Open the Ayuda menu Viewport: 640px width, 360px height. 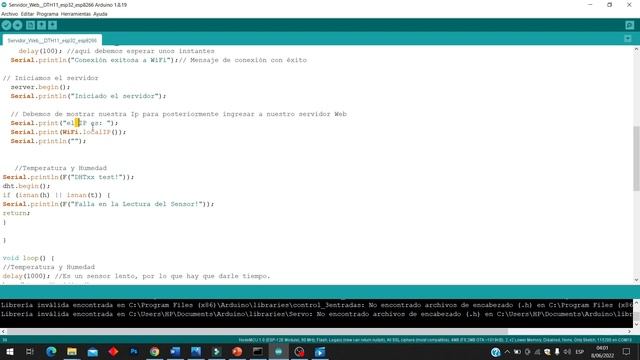100,14
